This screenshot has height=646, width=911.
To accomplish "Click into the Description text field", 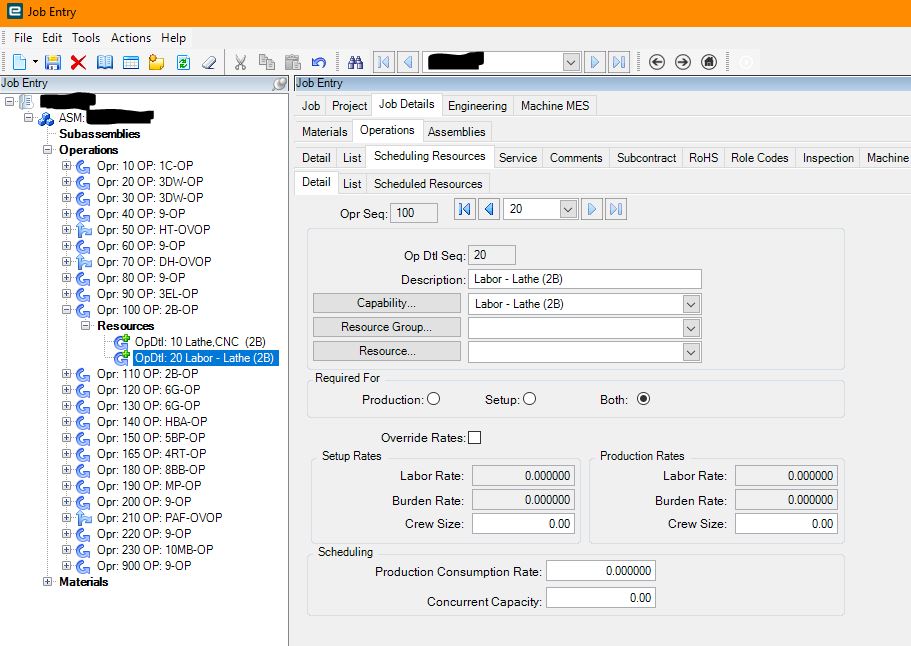I will 584,279.
